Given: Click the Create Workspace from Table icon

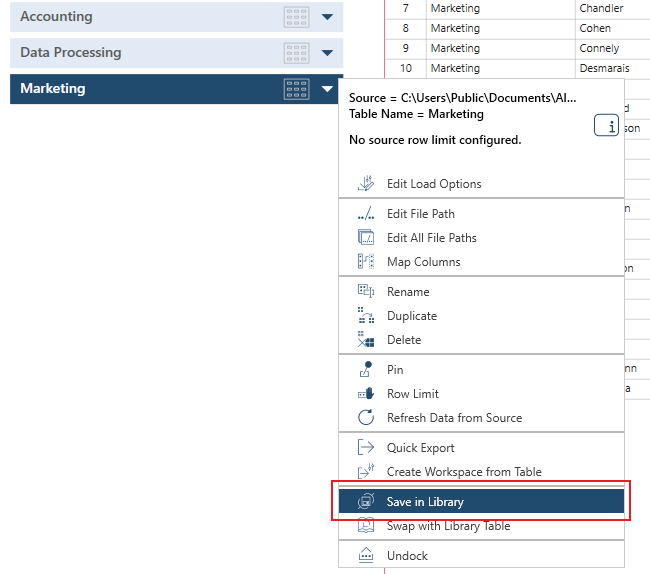Looking at the screenshot, I should click(366, 471).
